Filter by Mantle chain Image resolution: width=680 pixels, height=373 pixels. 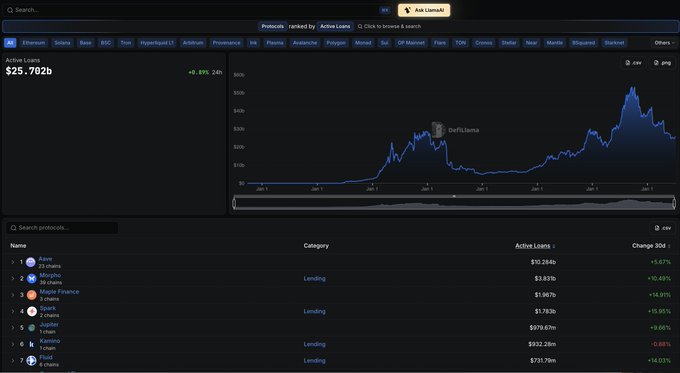pyautogui.click(x=555, y=43)
